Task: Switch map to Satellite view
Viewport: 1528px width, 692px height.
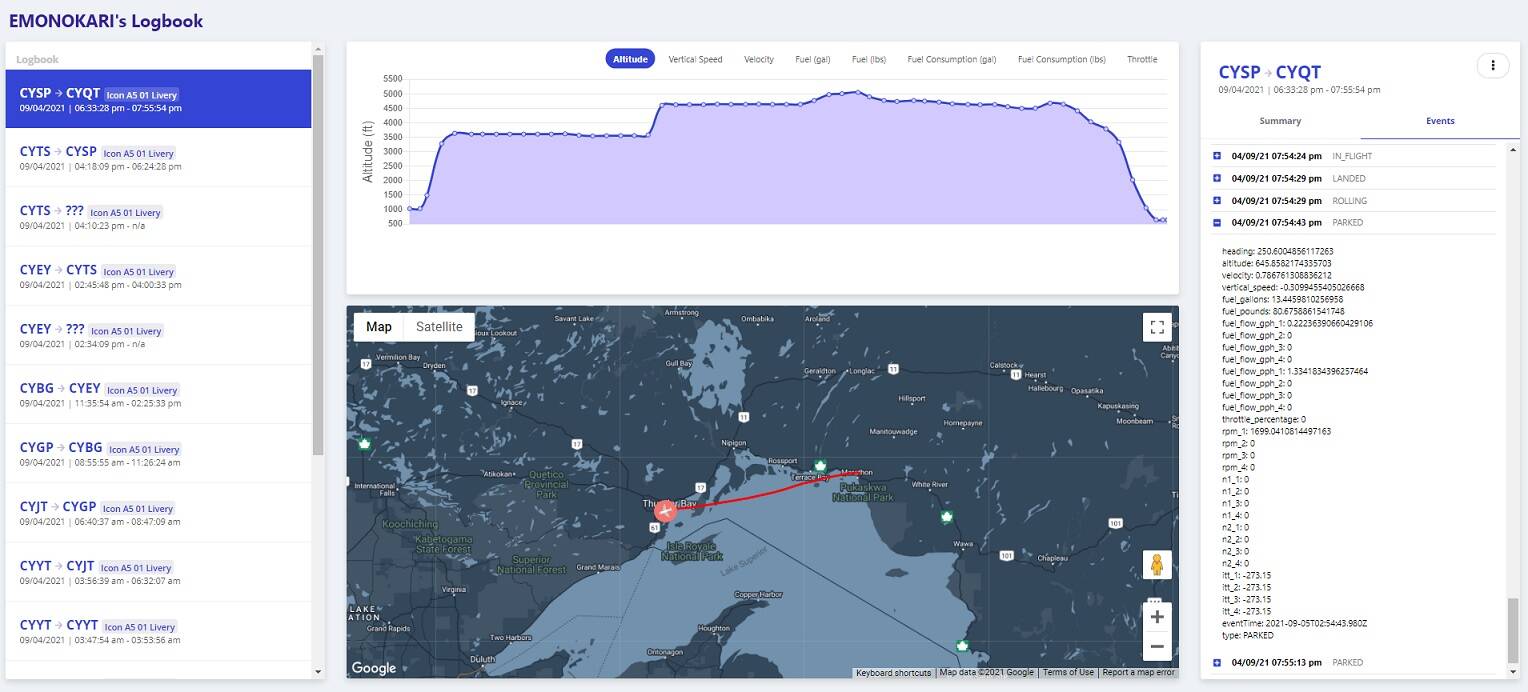Action: 439,327
